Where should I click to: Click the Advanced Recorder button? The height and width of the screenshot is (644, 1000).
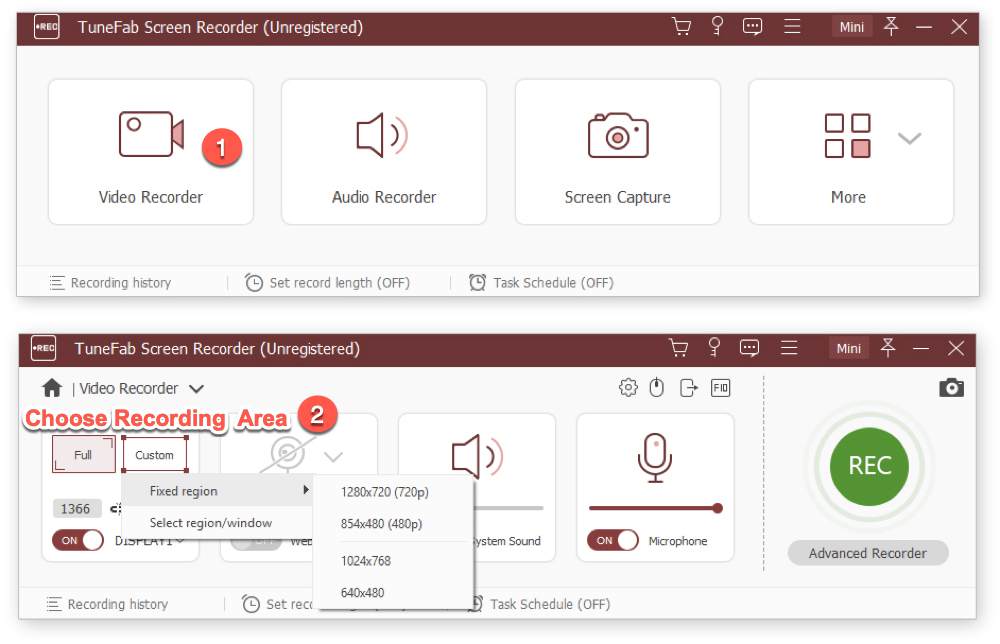(x=867, y=553)
